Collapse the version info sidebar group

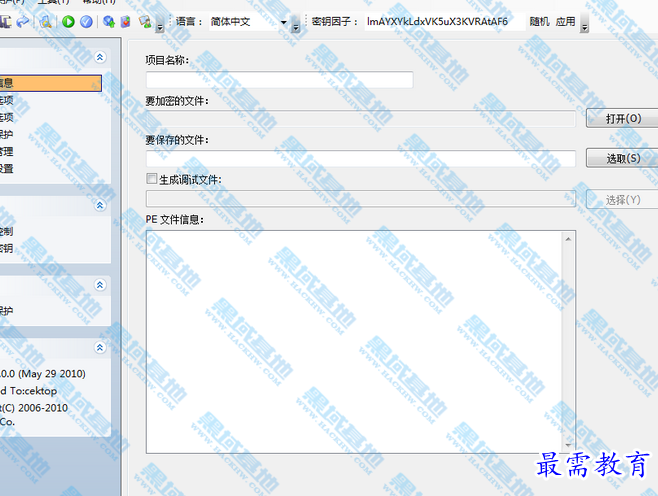(x=100, y=347)
